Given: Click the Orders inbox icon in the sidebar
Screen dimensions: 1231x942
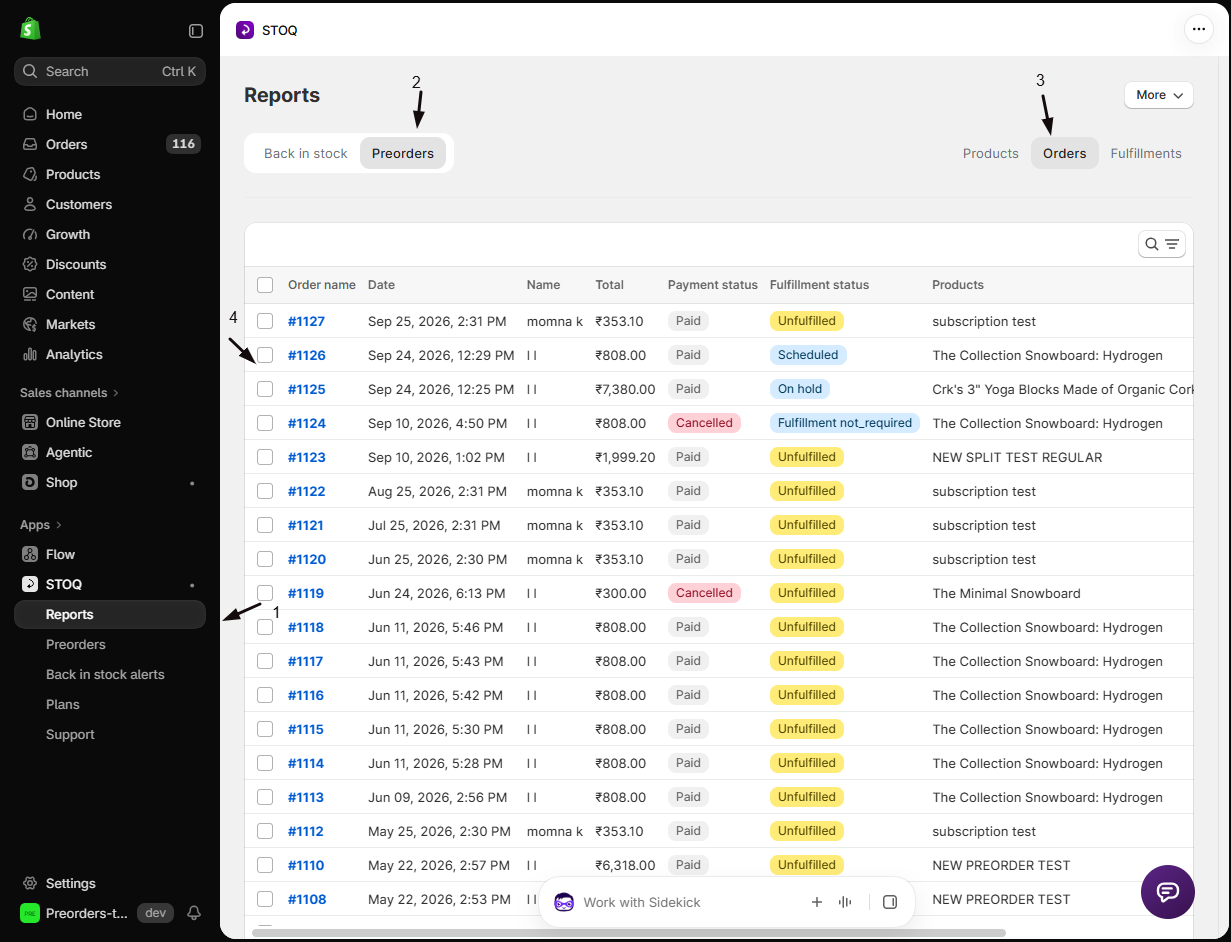Looking at the screenshot, I should coord(30,144).
